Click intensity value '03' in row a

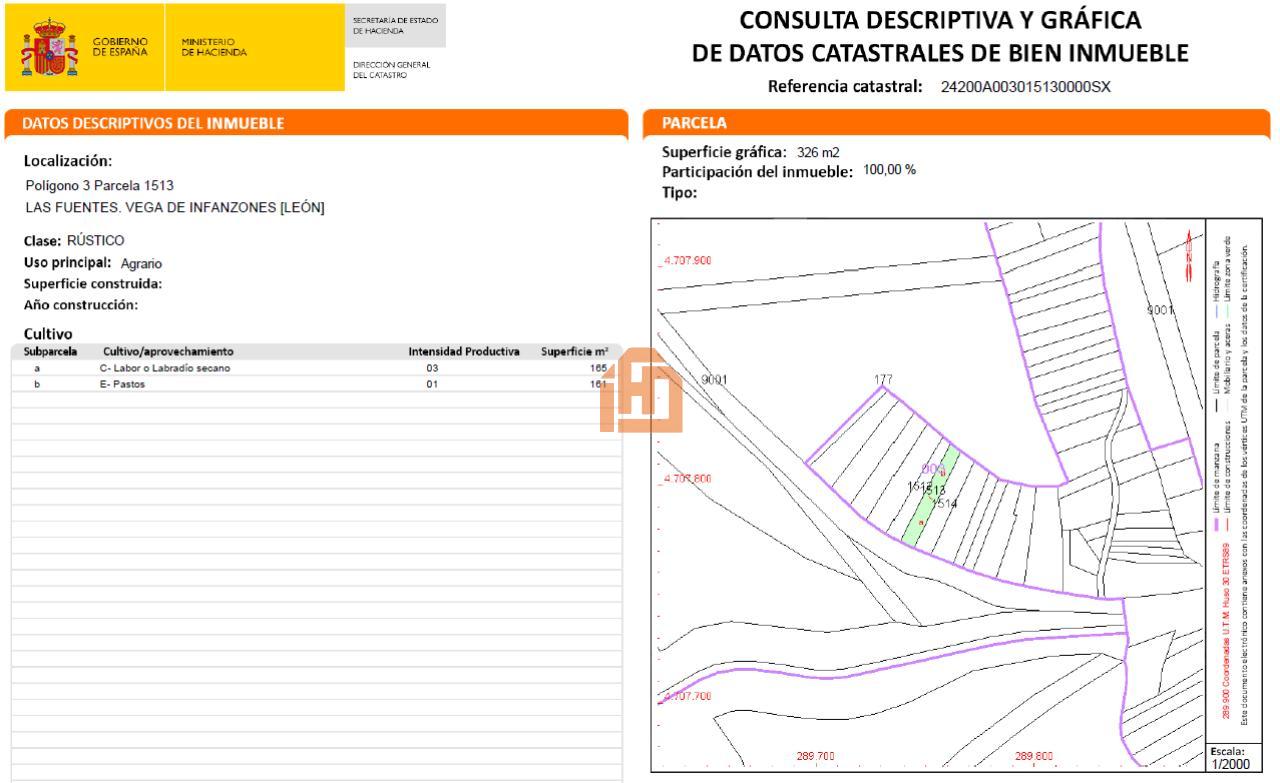pos(432,368)
